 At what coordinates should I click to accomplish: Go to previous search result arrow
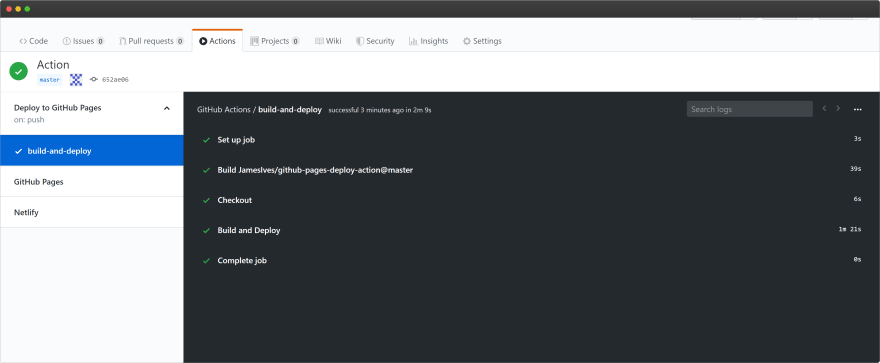(x=824, y=108)
